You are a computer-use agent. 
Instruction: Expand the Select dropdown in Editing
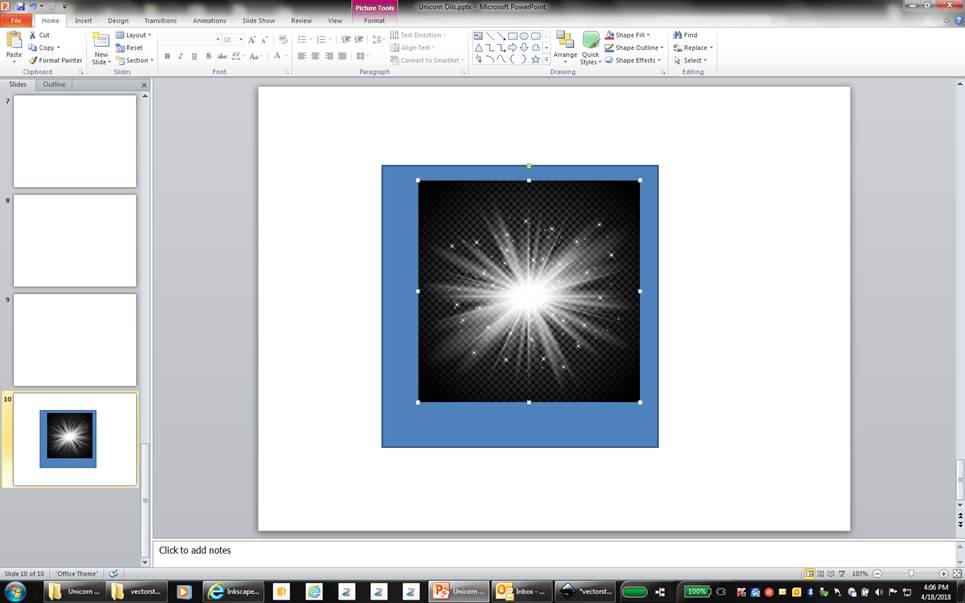point(692,60)
